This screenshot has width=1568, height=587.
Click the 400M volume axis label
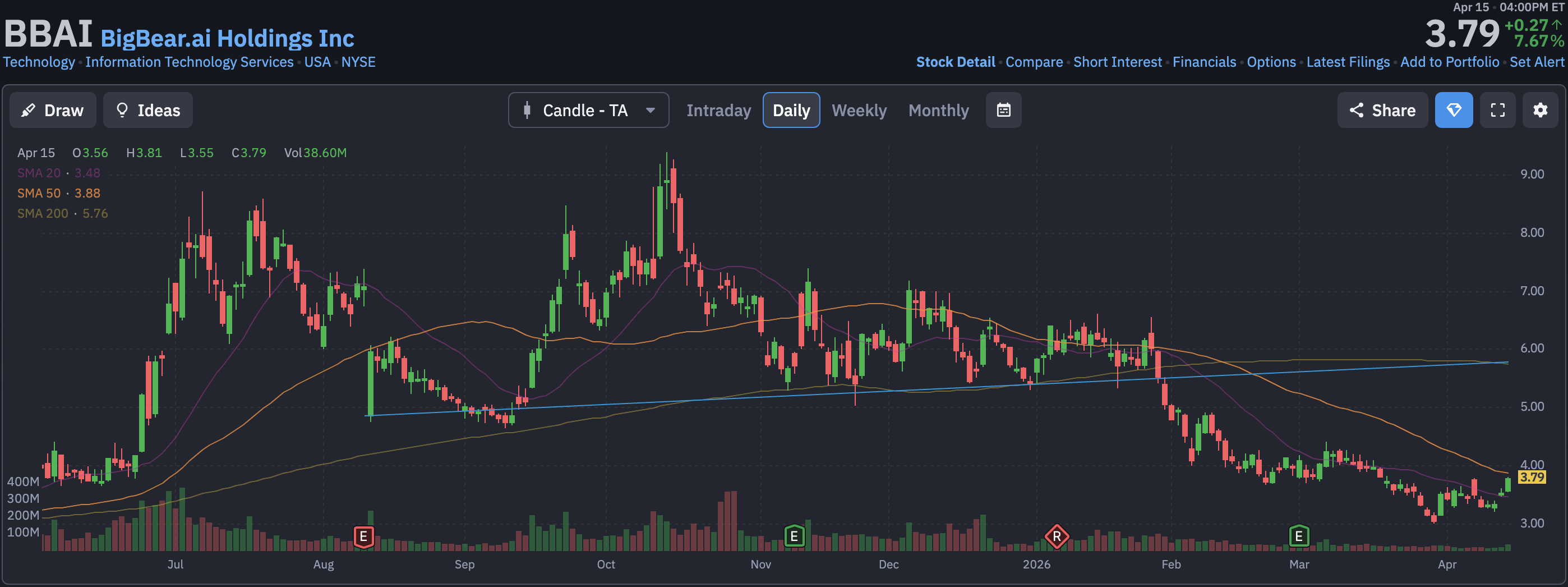click(x=23, y=481)
